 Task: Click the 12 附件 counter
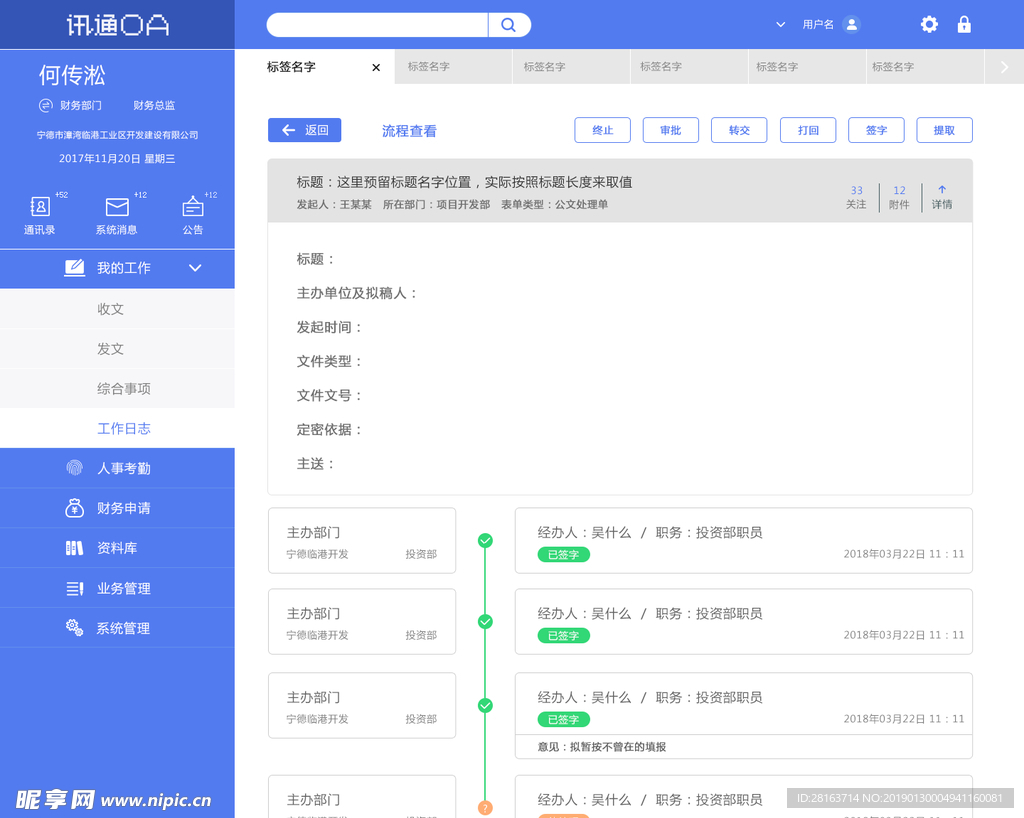pos(899,197)
